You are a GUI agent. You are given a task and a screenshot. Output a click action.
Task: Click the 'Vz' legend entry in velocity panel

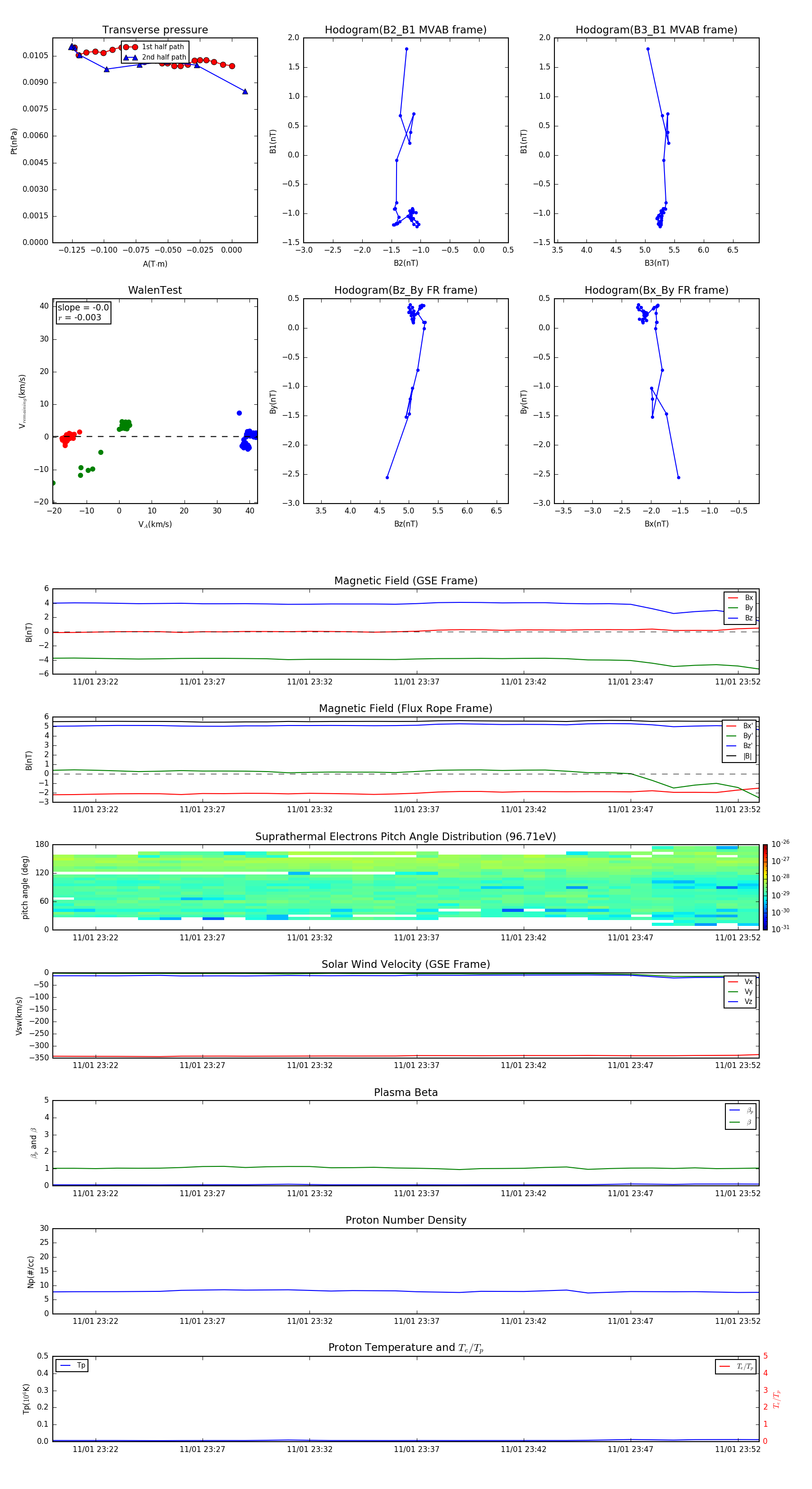tap(740, 1002)
